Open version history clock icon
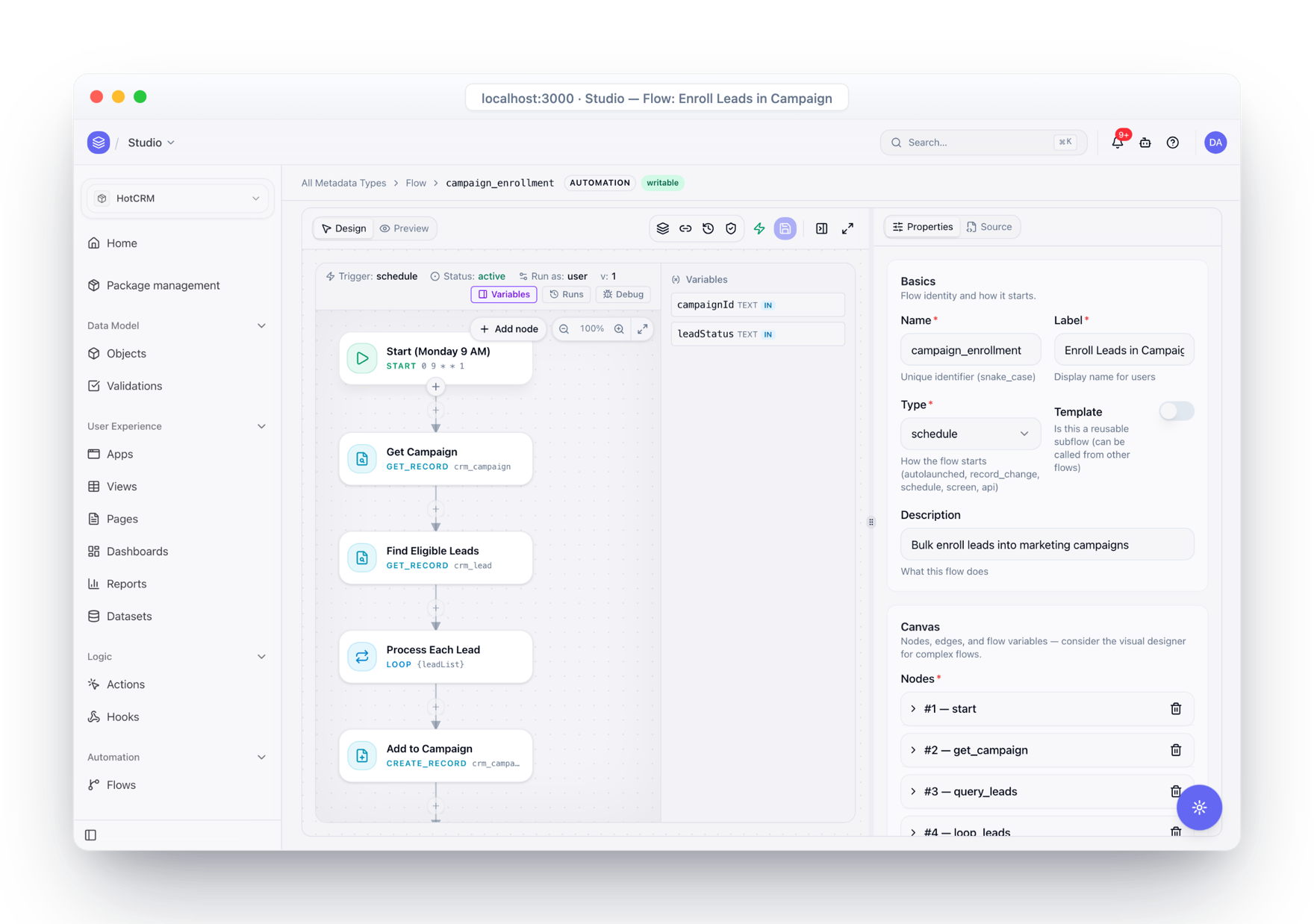This screenshot has width=1314, height=924. [708, 228]
